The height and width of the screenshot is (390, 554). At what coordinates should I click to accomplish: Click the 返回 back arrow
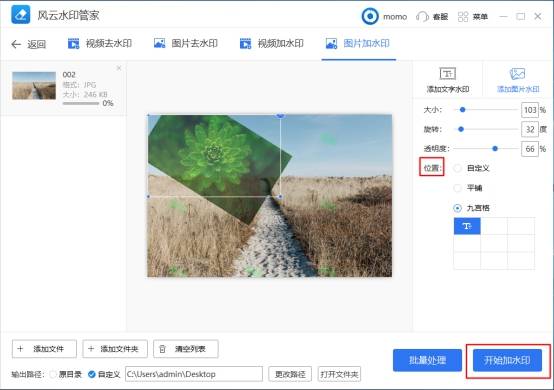16,44
